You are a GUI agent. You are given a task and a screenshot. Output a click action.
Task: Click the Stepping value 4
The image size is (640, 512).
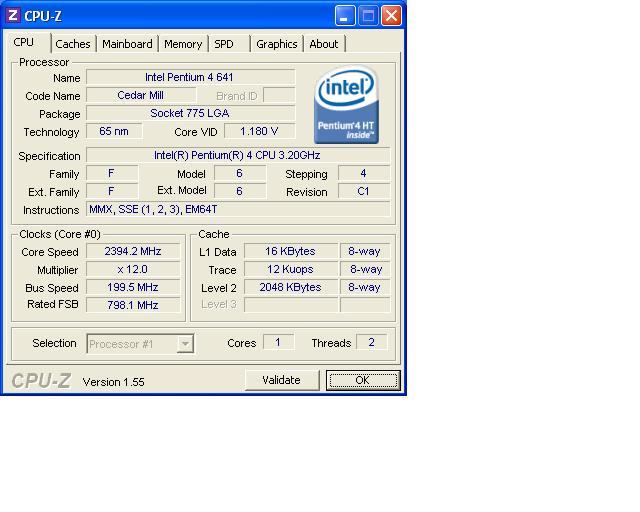click(364, 174)
